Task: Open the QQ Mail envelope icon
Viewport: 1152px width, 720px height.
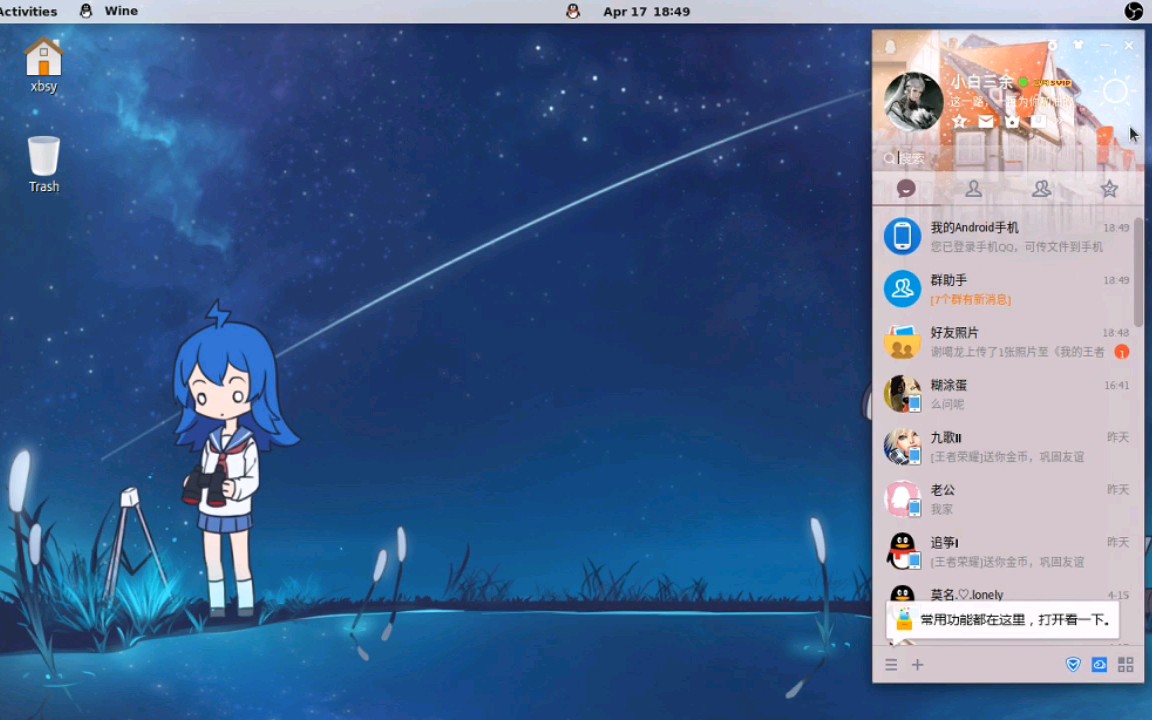Action: (986, 121)
